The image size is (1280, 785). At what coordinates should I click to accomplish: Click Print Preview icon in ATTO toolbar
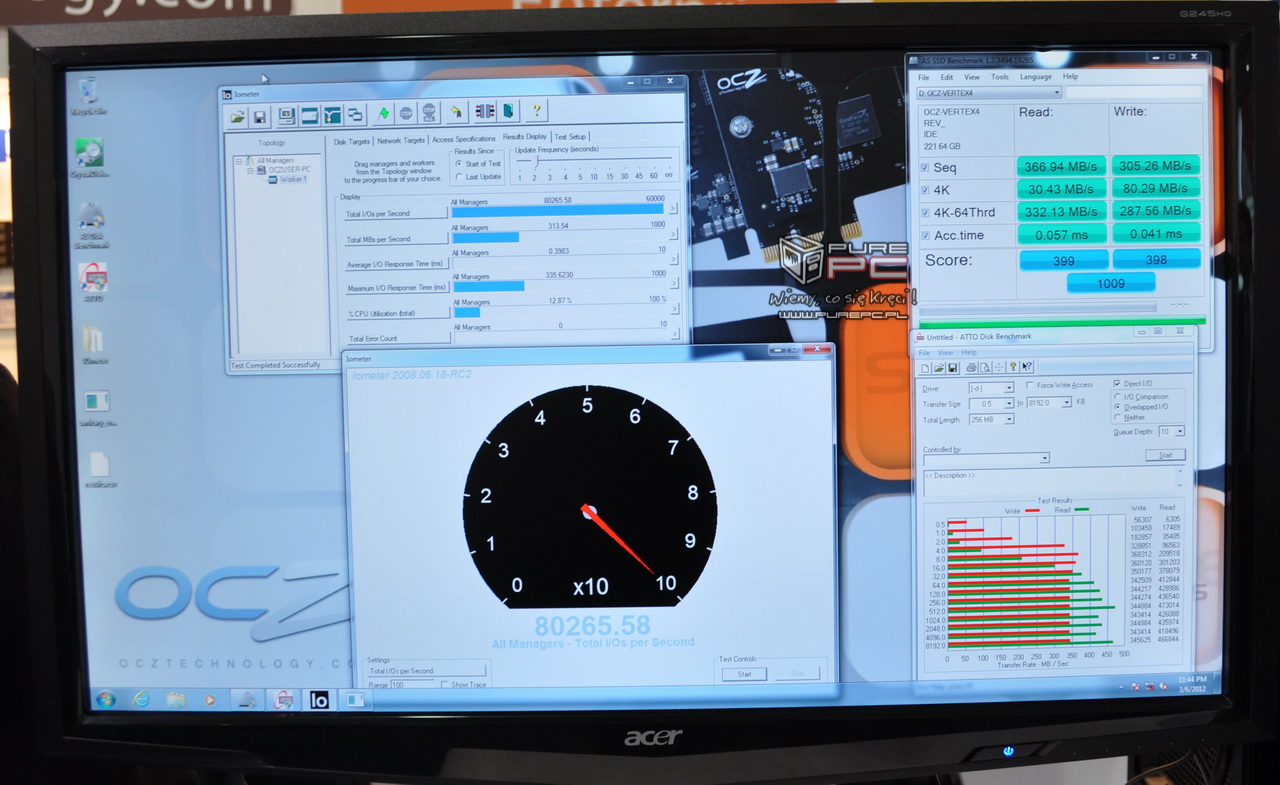pos(985,367)
